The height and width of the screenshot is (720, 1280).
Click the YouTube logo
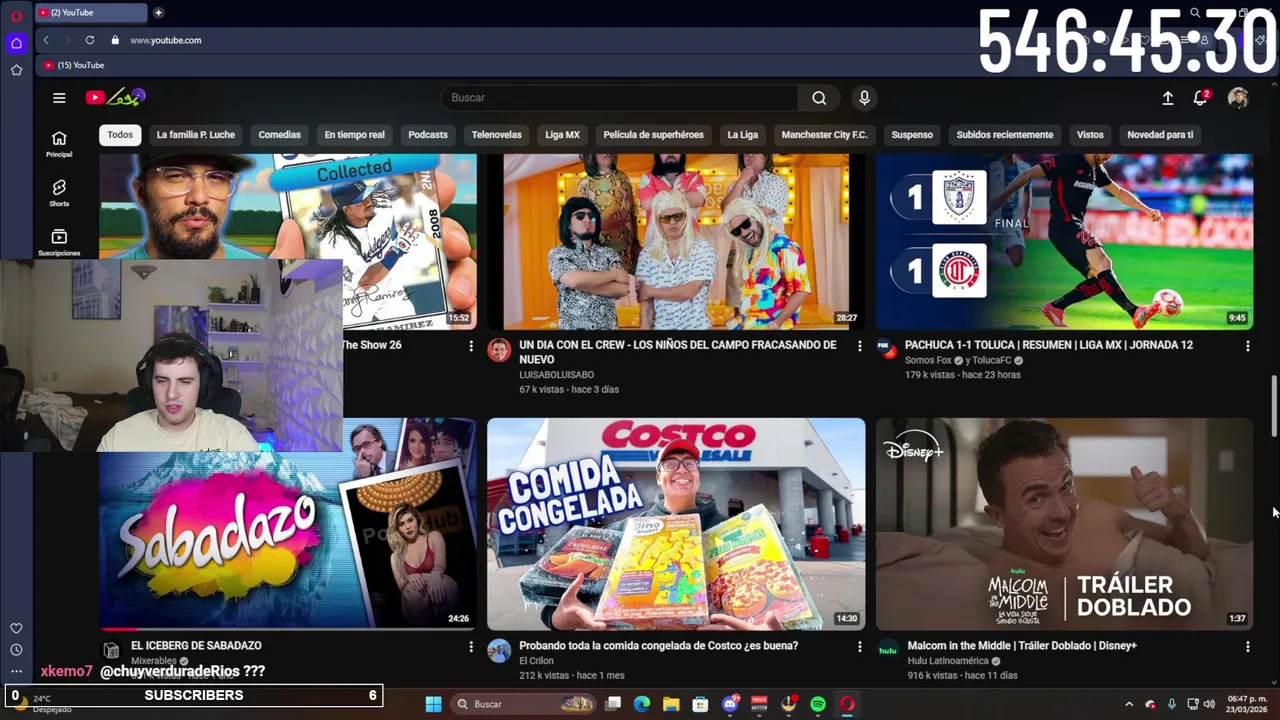[116, 97]
